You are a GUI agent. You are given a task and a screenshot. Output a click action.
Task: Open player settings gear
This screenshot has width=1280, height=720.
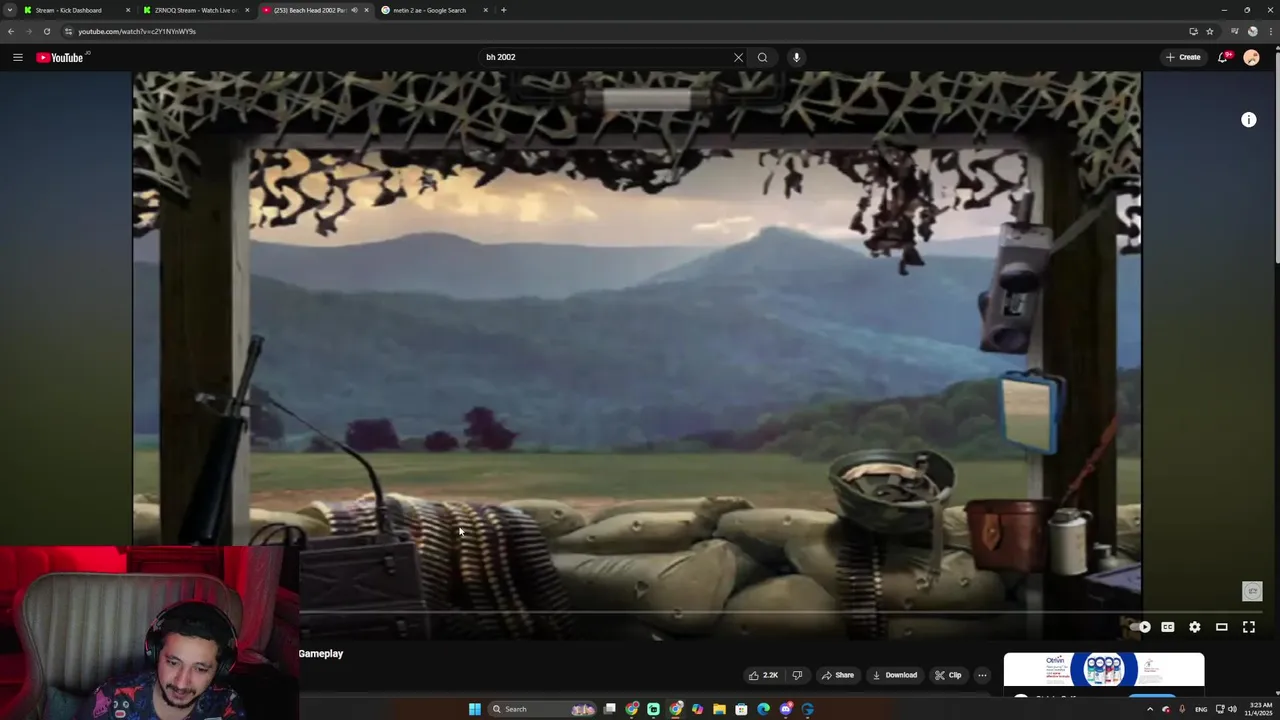pos(1194,627)
